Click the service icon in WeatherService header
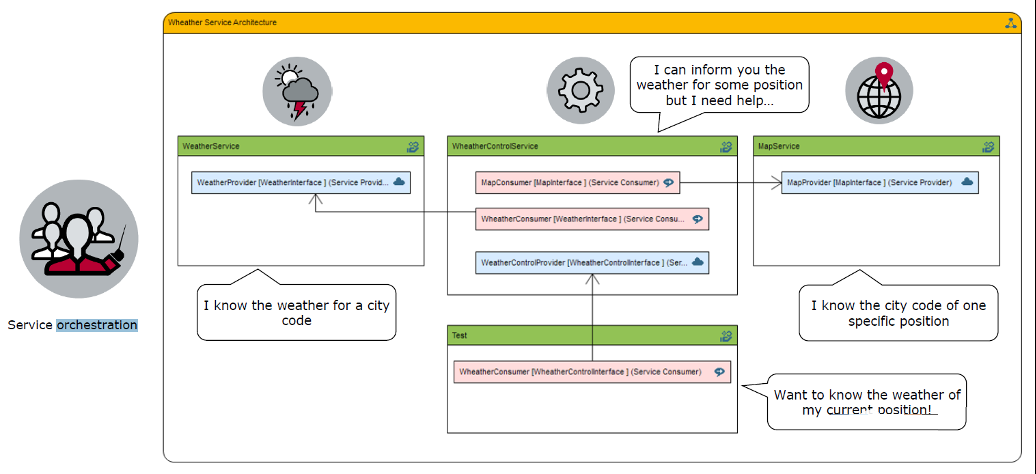 [412, 146]
